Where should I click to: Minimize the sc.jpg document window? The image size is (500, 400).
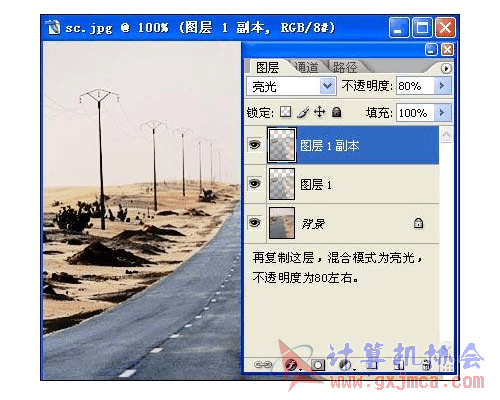click(399, 27)
